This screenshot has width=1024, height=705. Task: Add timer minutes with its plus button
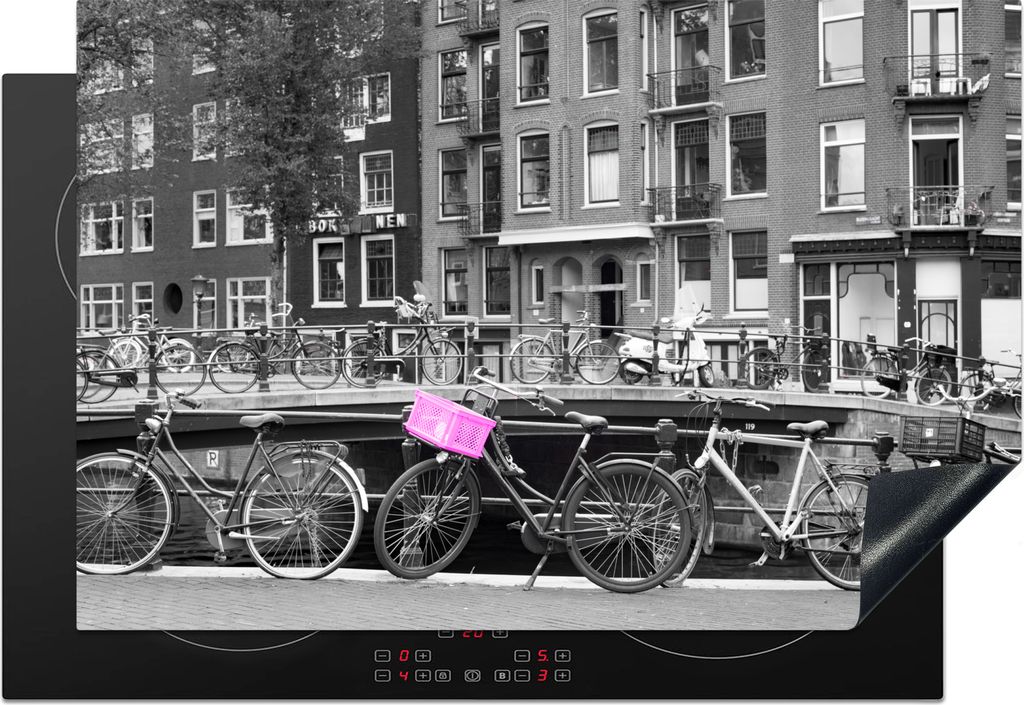[500, 633]
